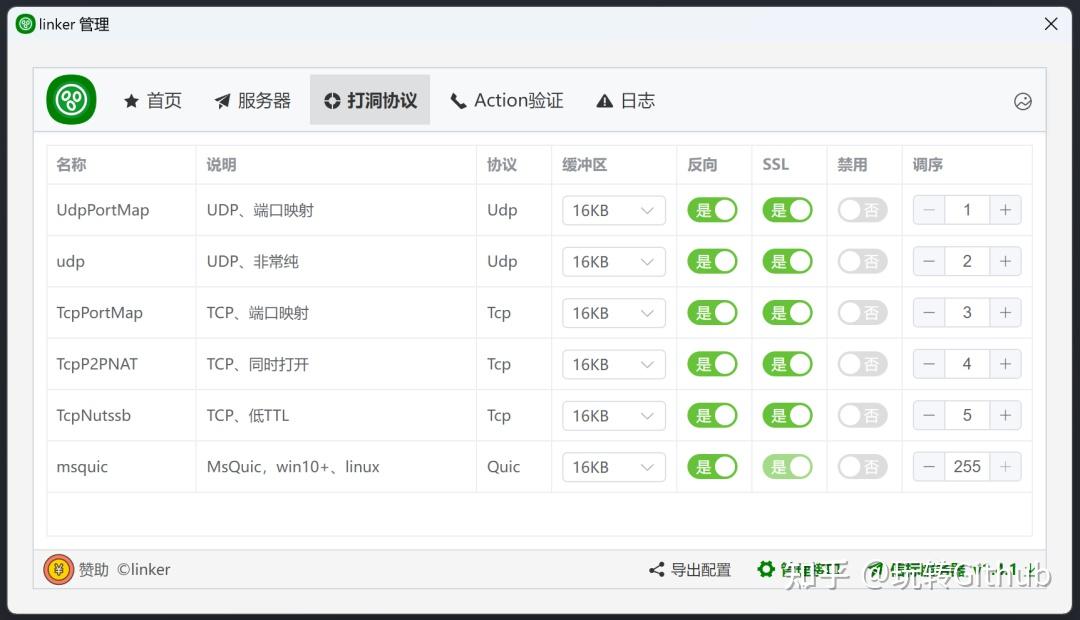Enable 禁用 switch for udp row
The height and width of the screenshot is (620, 1080).
click(x=862, y=261)
